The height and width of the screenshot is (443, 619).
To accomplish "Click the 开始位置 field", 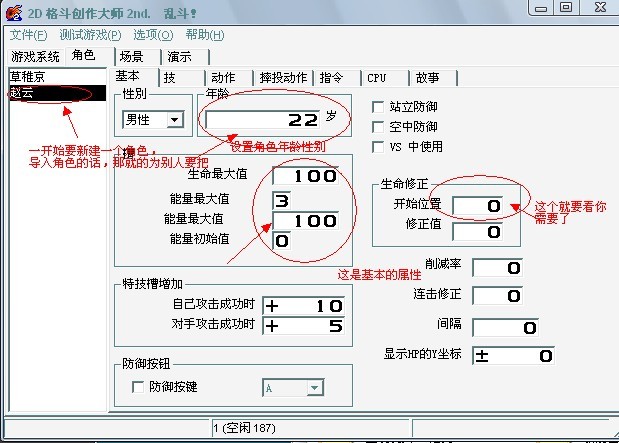I will click(x=478, y=206).
